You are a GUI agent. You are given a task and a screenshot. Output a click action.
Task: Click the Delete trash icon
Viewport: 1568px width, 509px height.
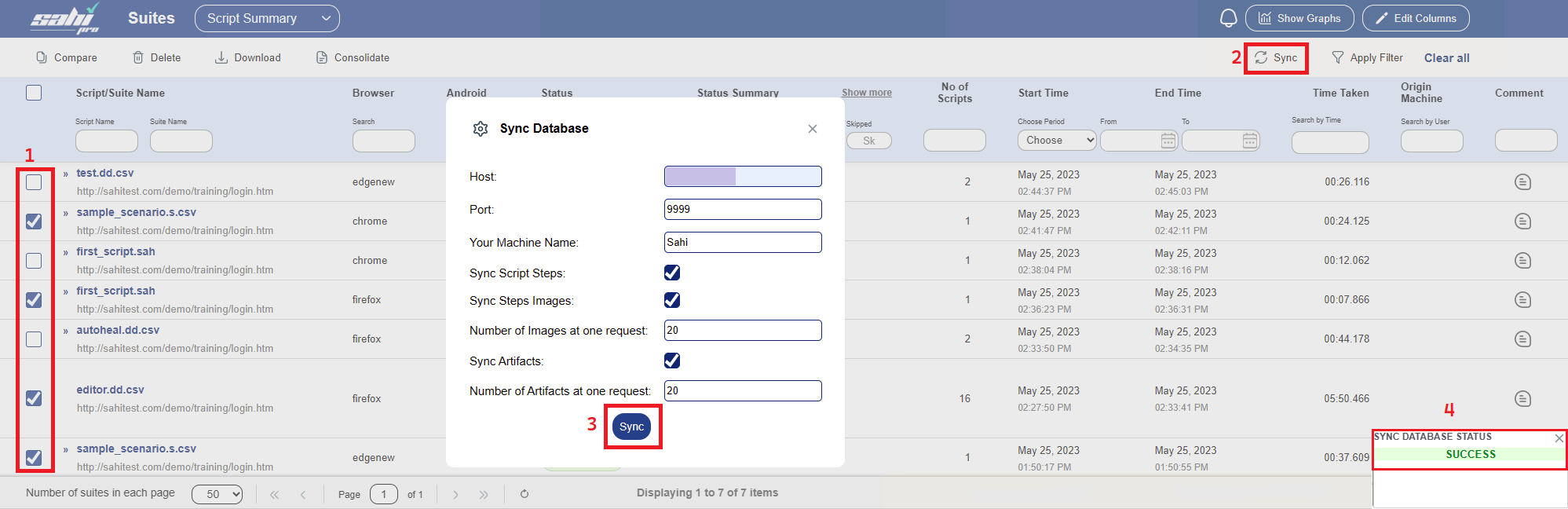138,58
